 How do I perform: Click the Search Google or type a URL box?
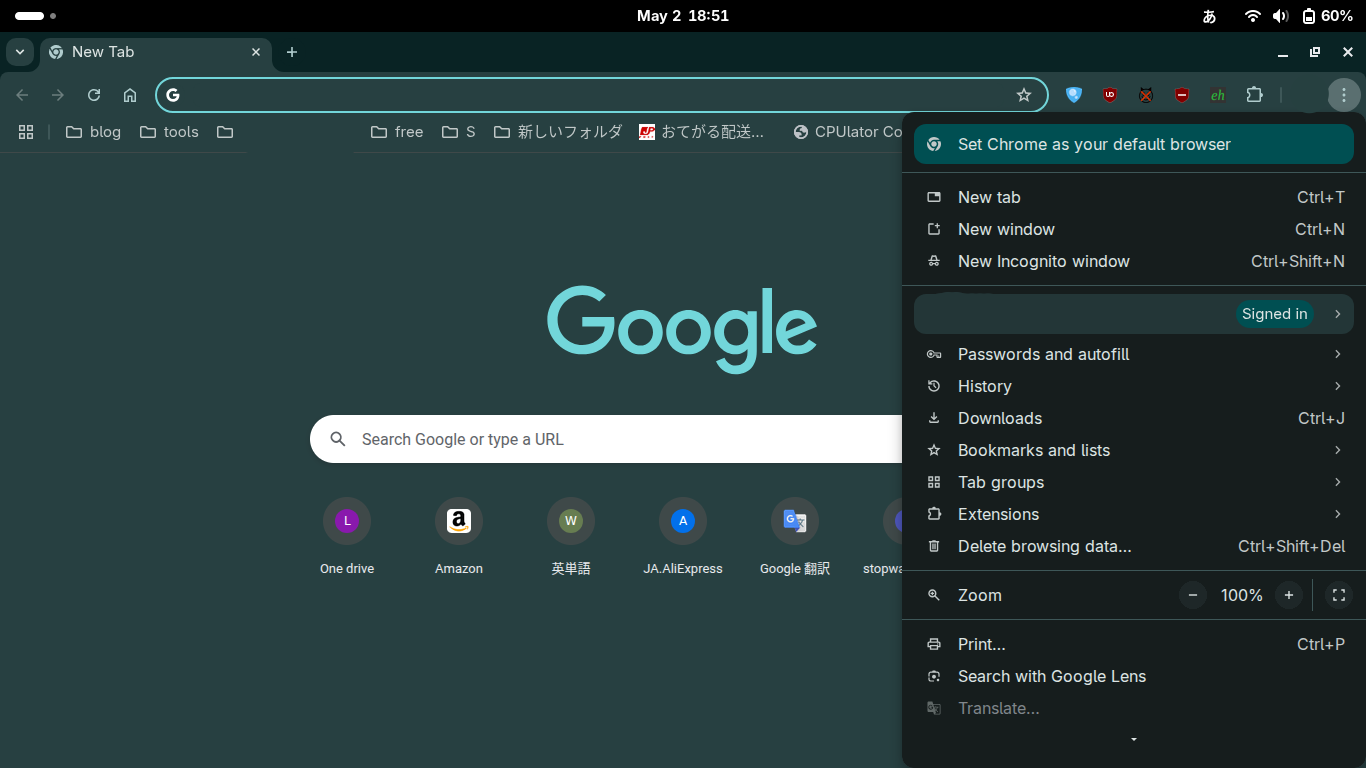(607, 439)
